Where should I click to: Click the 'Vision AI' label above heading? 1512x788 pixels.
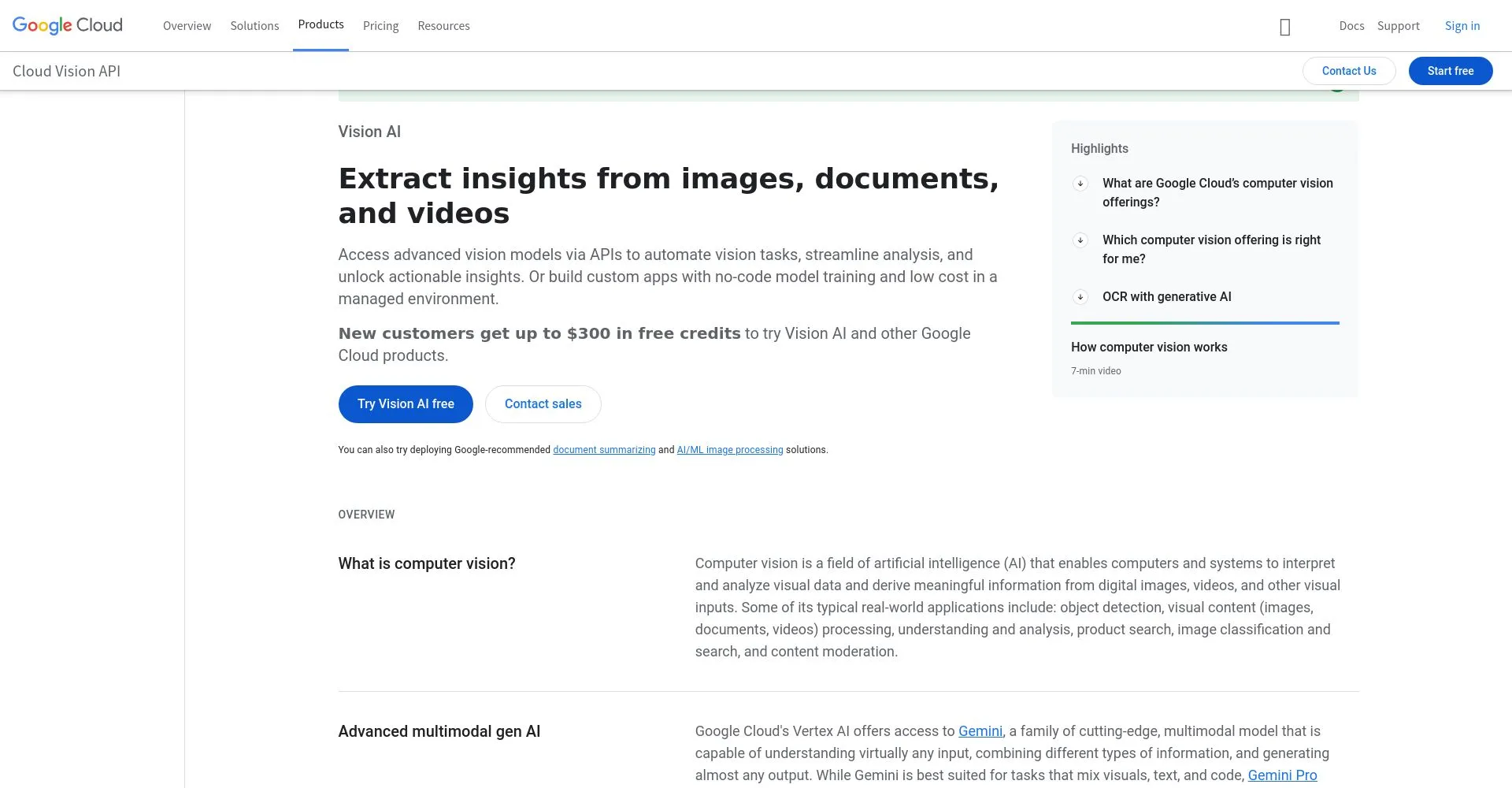(x=369, y=132)
